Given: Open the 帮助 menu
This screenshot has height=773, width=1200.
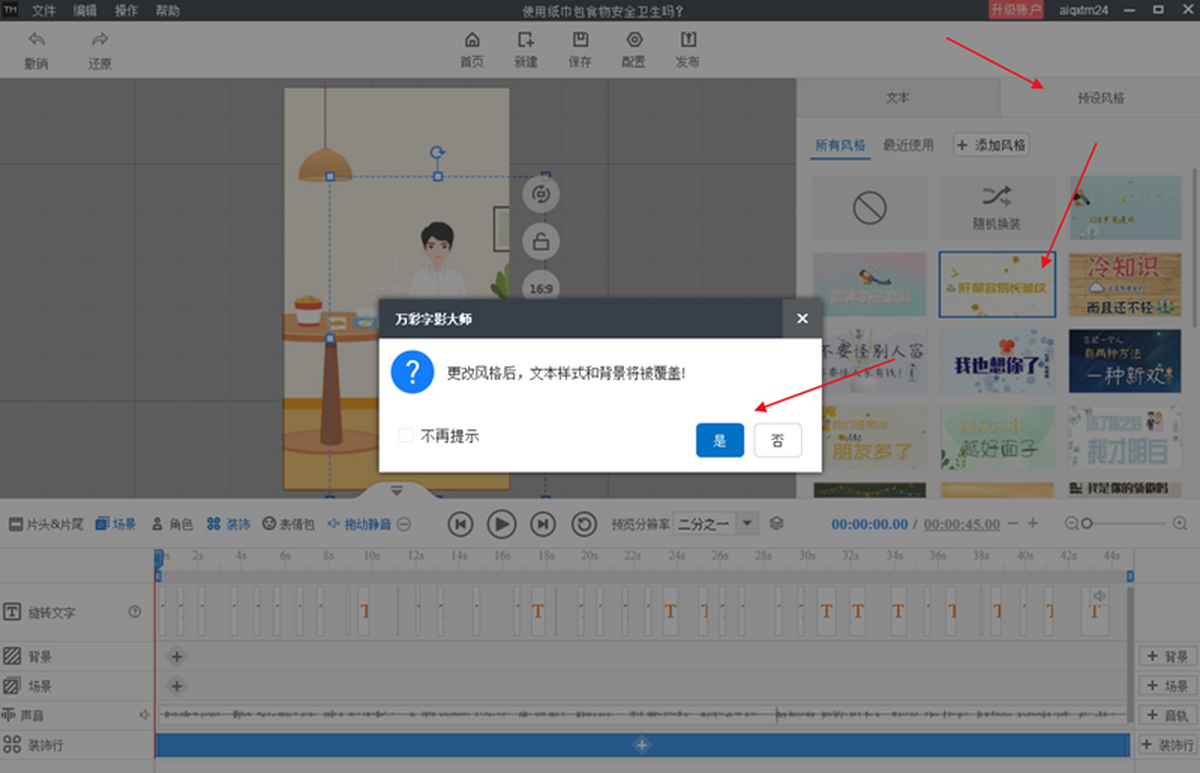Looking at the screenshot, I should [168, 11].
